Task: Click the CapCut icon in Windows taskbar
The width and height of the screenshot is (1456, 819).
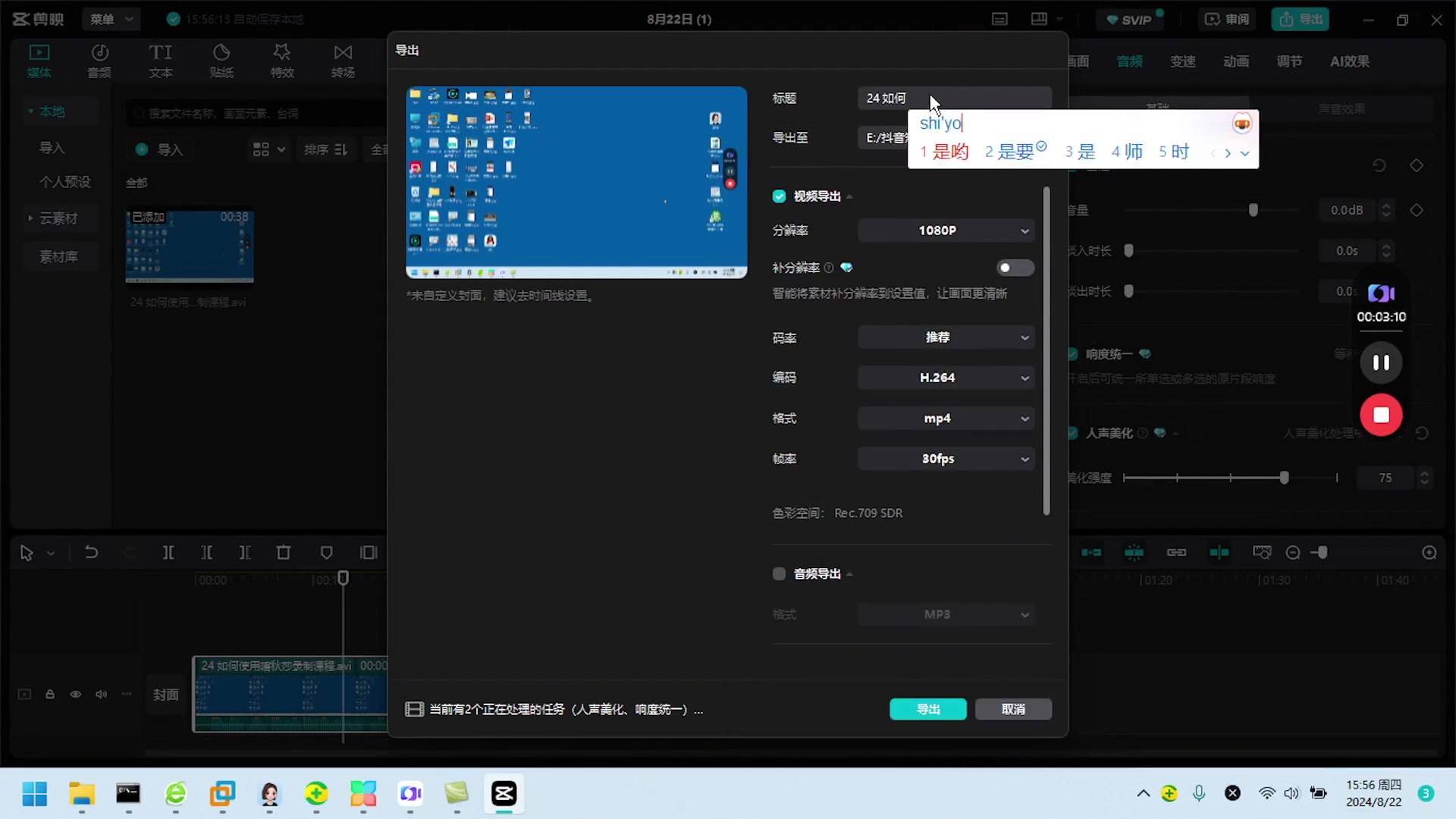Action: click(504, 794)
